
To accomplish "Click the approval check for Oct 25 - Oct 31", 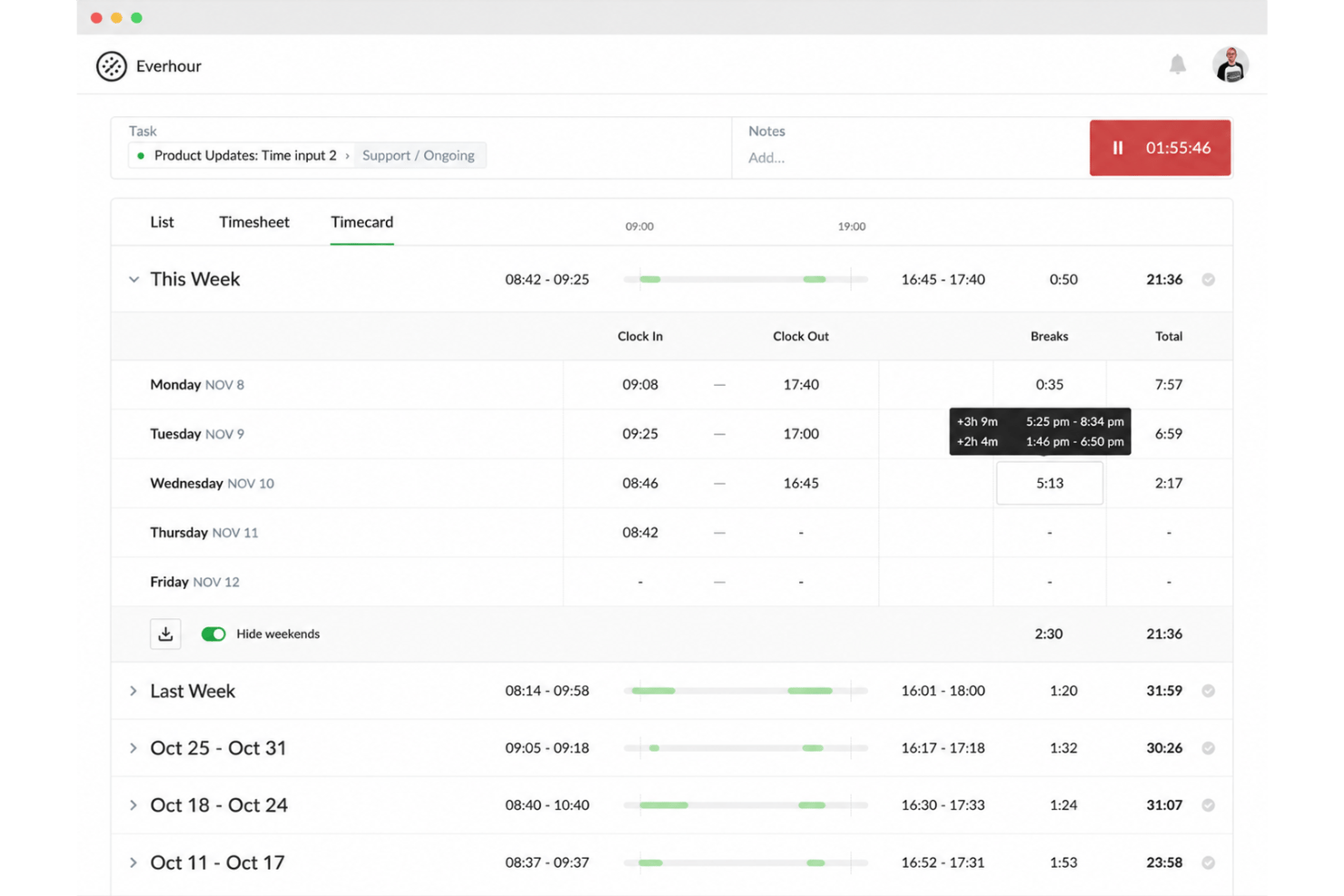I will click(1208, 748).
